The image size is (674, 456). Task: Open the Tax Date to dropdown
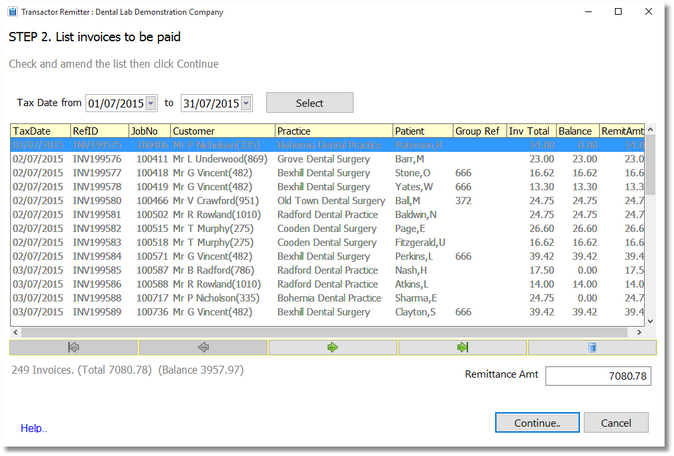(246, 103)
